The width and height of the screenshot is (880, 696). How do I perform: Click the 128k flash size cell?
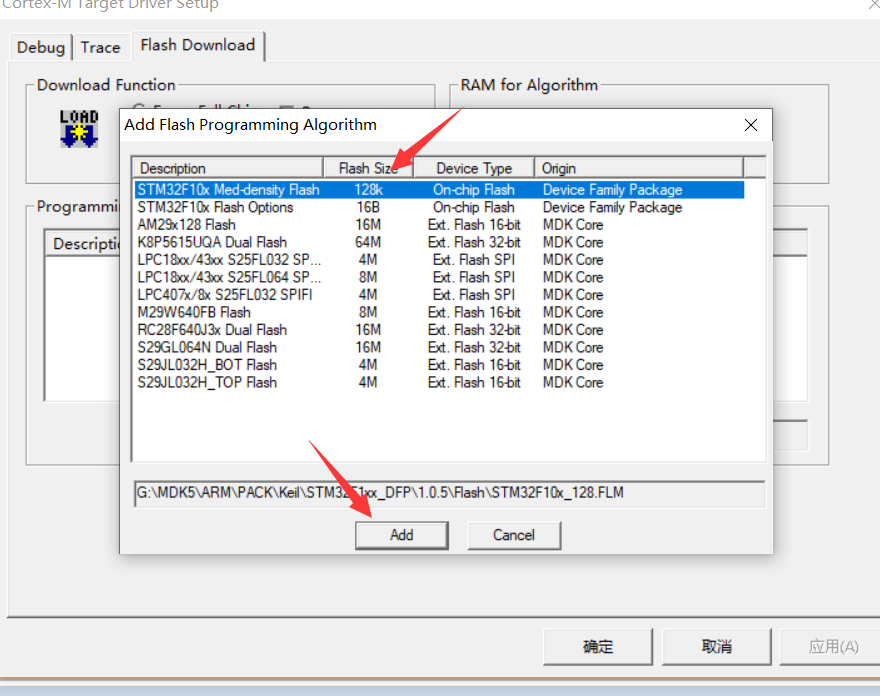[368, 190]
